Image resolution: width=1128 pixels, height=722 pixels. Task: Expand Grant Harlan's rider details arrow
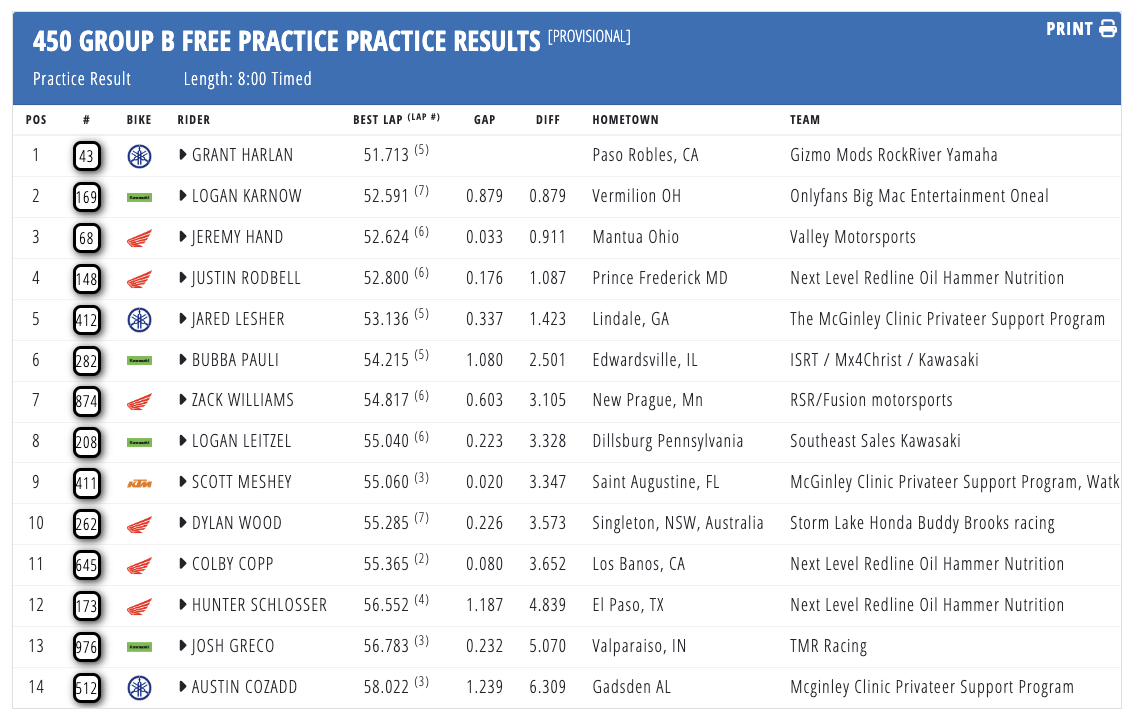pos(183,155)
